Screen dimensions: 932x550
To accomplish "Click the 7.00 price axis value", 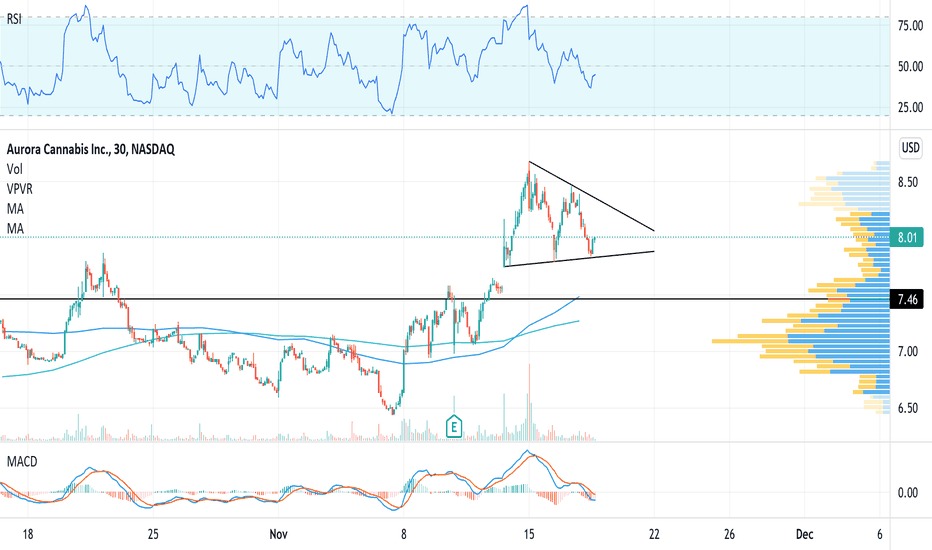I will pos(907,351).
